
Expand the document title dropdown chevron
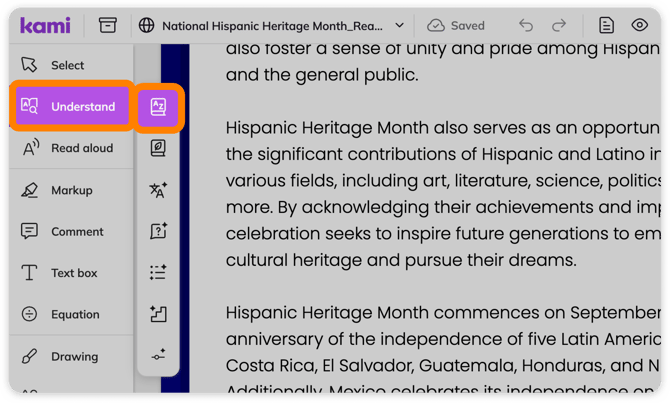click(400, 26)
